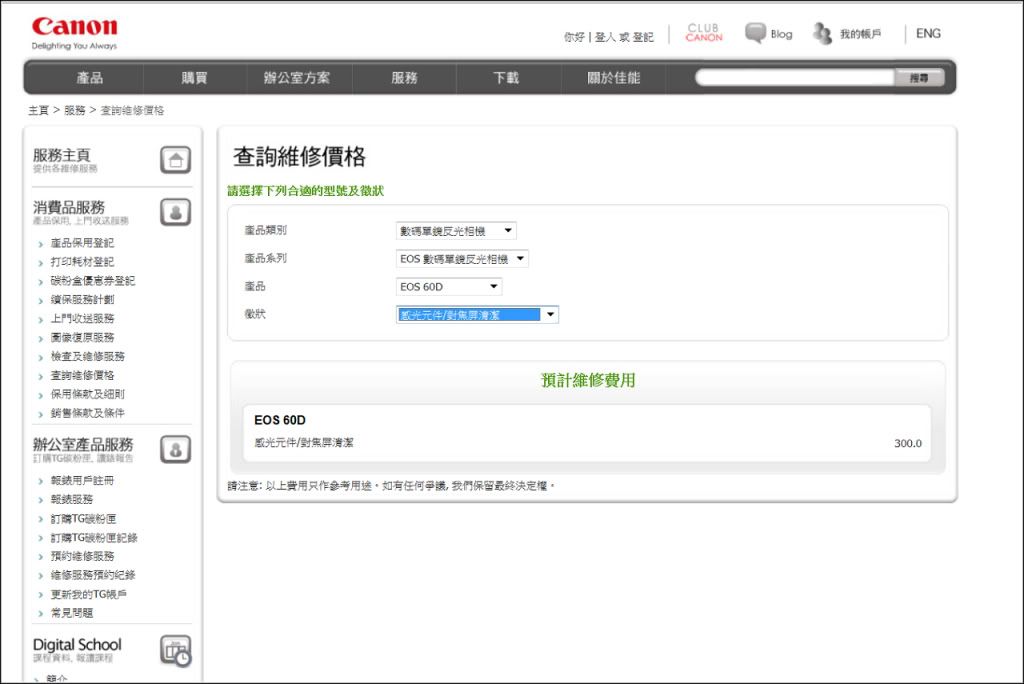Open the EOS 60D product dropdown

449,287
